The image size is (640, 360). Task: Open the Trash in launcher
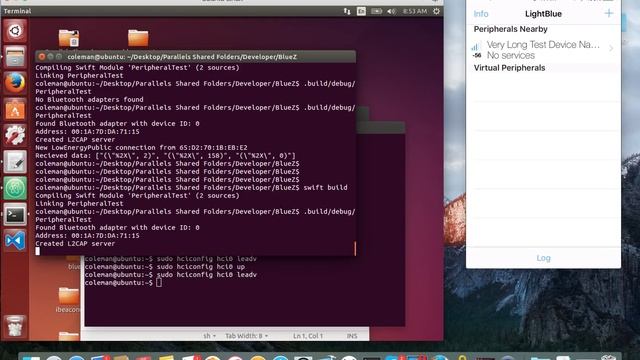[15, 326]
